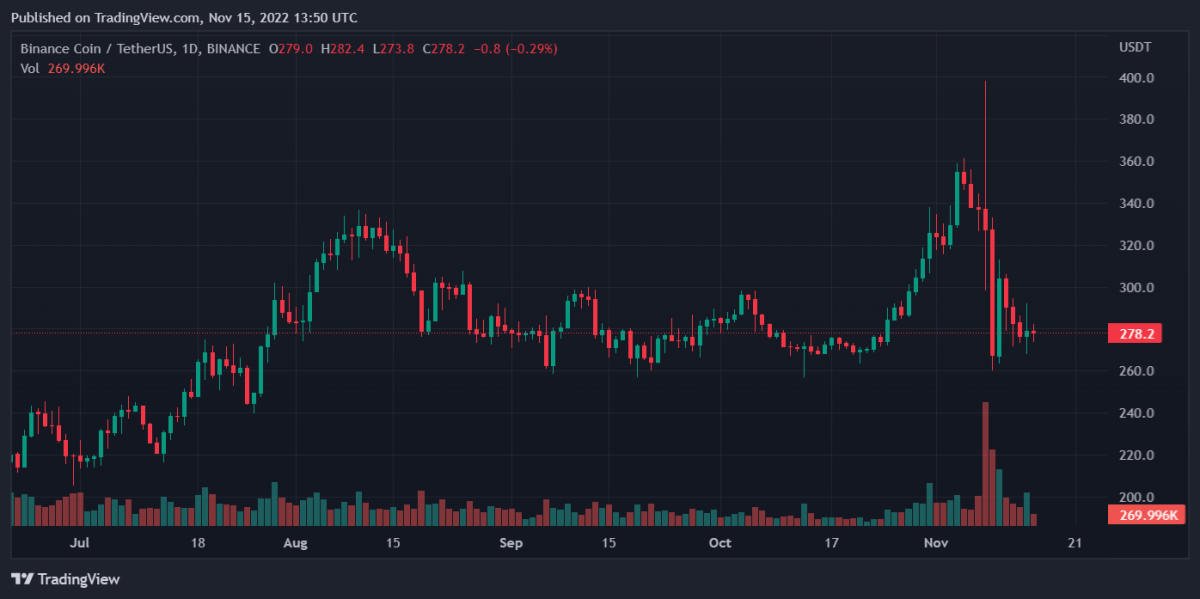Click the 220.0 price axis label
Viewport: 1200px width, 599px height.
click(1137, 455)
